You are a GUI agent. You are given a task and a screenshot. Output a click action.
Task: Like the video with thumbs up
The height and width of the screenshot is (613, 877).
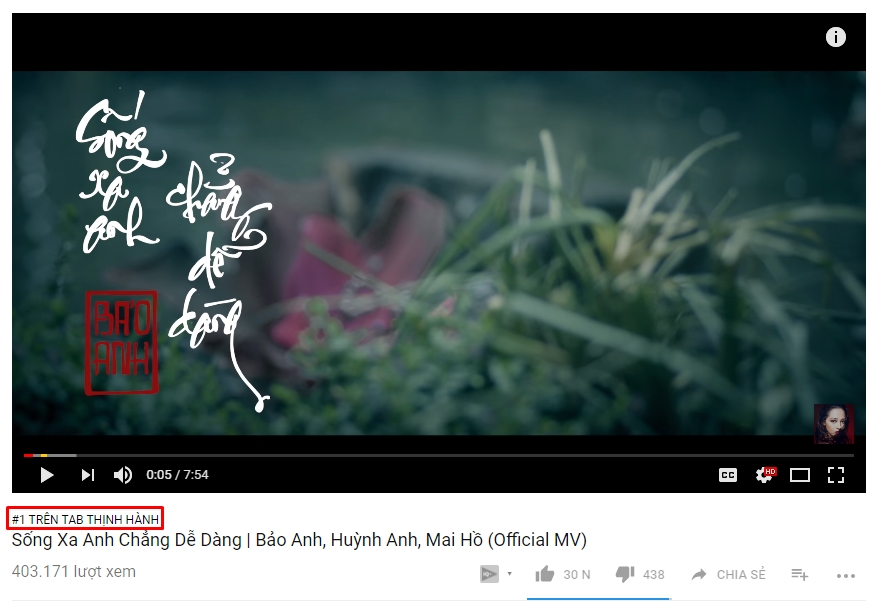point(545,574)
